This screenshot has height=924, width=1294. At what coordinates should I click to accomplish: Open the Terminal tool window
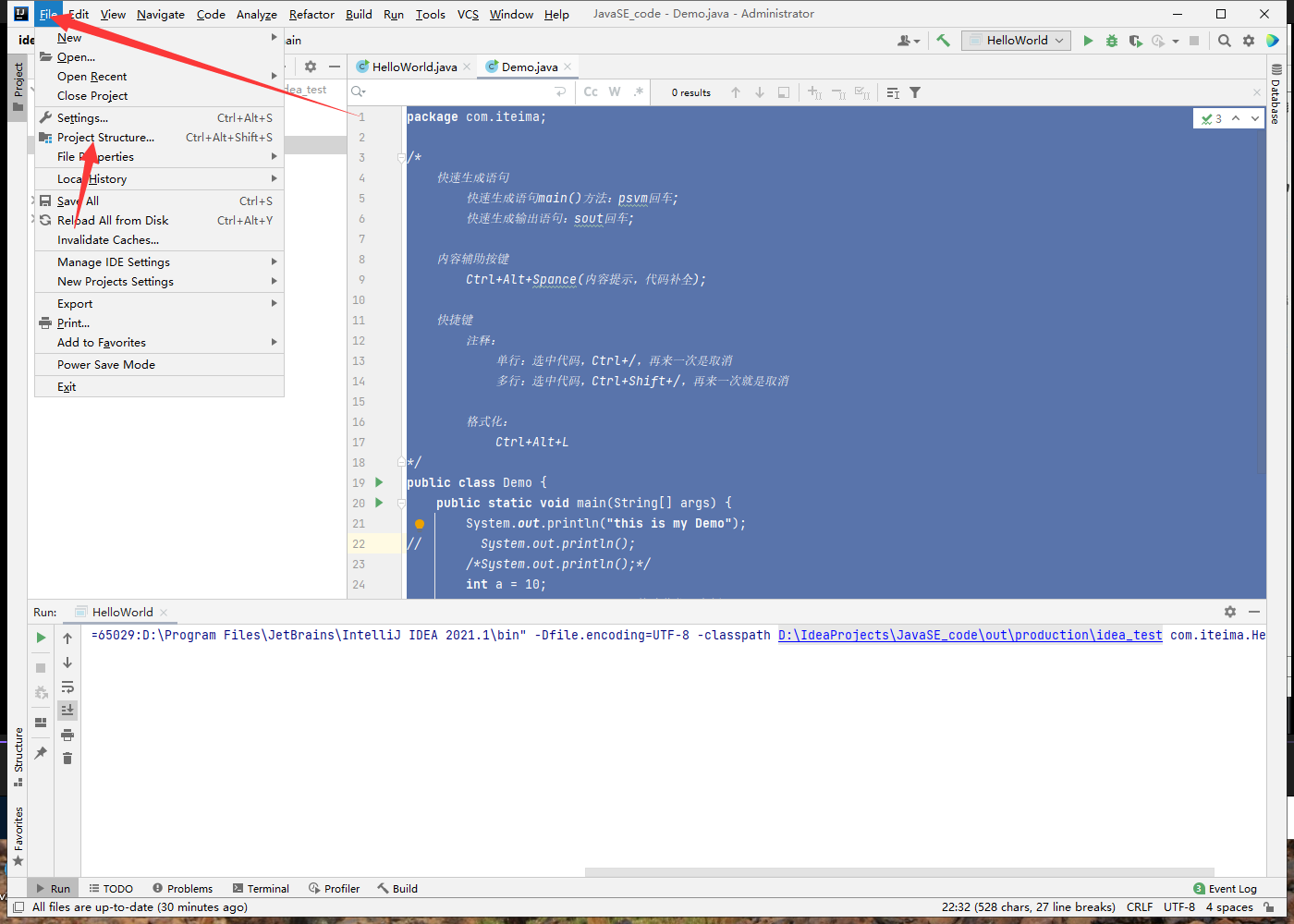pyautogui.click(x=262, y=888)
